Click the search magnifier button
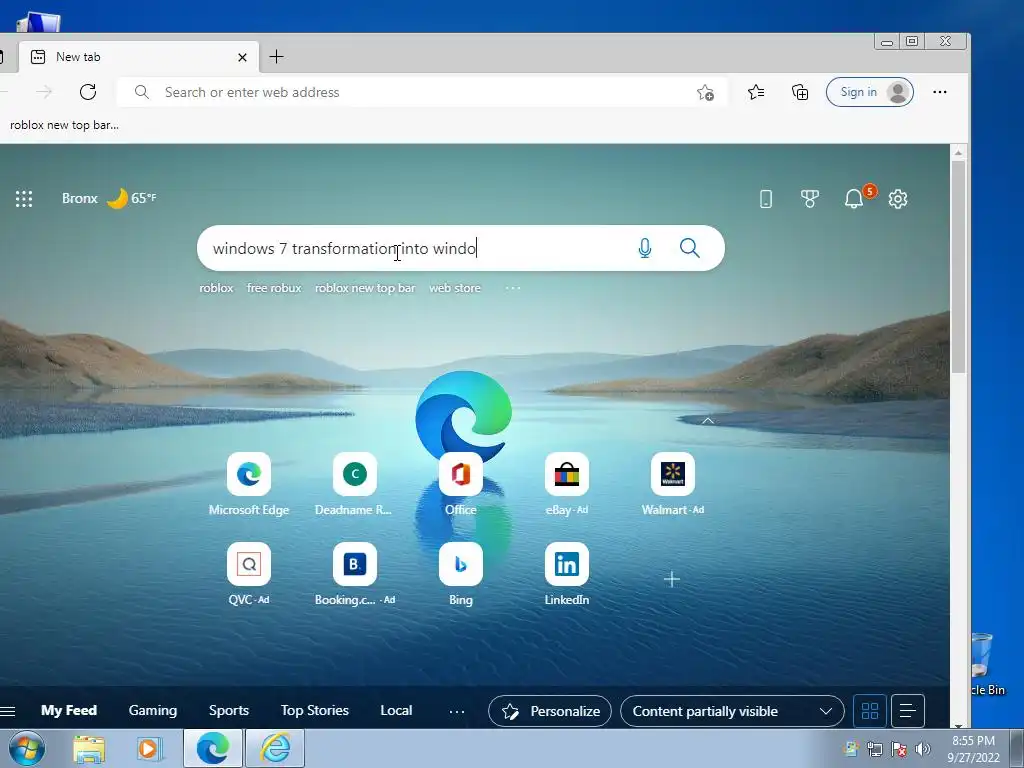Viewport: 1024px width, 768px height. tap(690, 248)
